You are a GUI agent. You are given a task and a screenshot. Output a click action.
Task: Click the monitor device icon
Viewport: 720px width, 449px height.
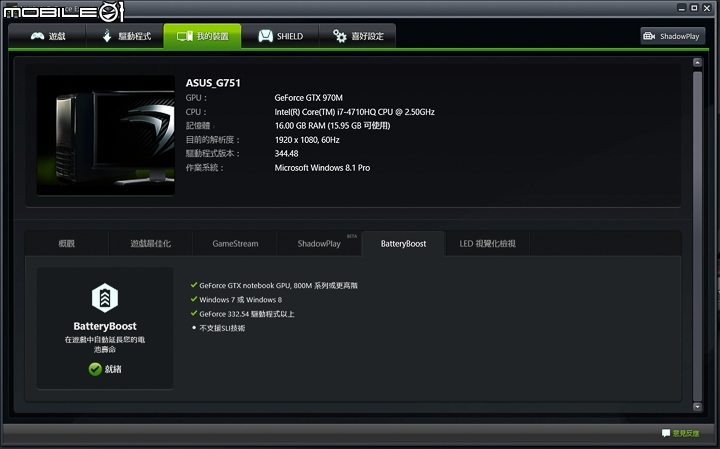[x=185, y=36]
